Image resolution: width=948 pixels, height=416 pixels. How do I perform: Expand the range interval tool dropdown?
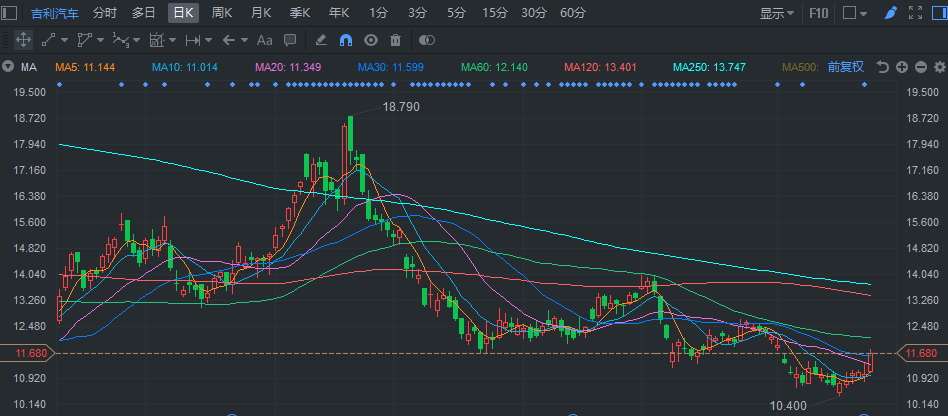point(209,41)
